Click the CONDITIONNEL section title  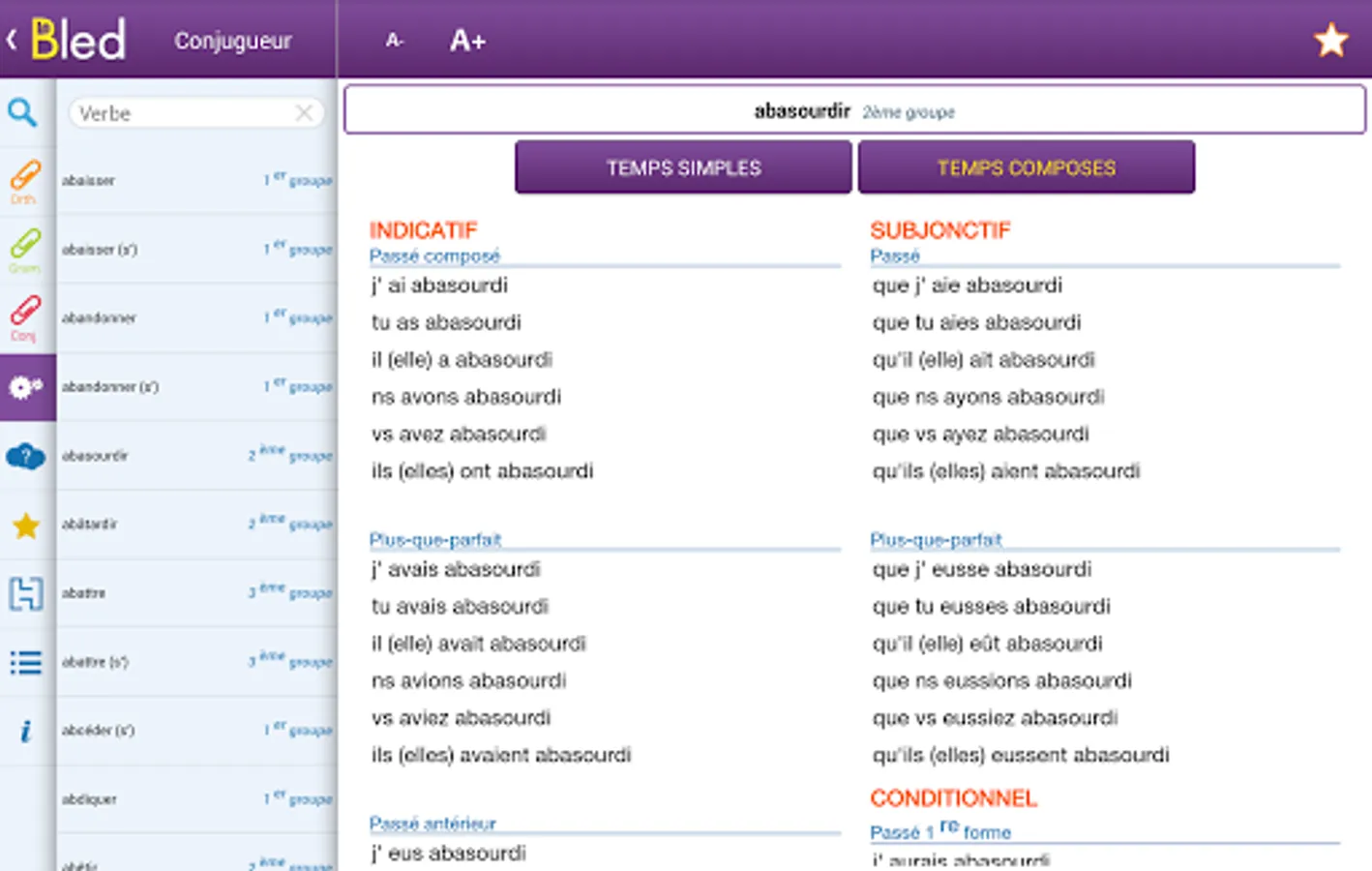tap(953, 798)
